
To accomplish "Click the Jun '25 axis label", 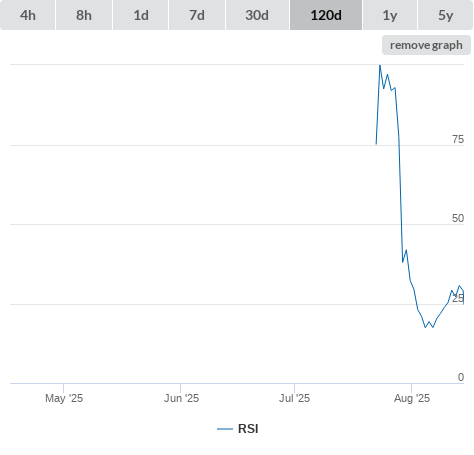I will click(181, 398).
